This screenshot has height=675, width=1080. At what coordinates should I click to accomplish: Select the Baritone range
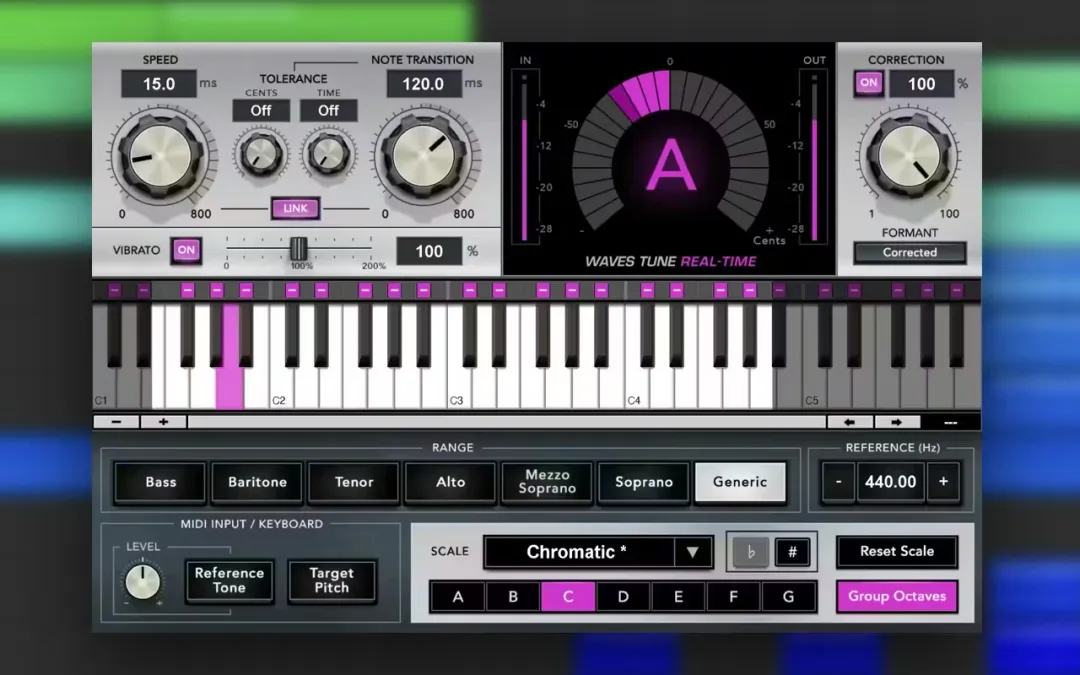[x=257, y=482]
